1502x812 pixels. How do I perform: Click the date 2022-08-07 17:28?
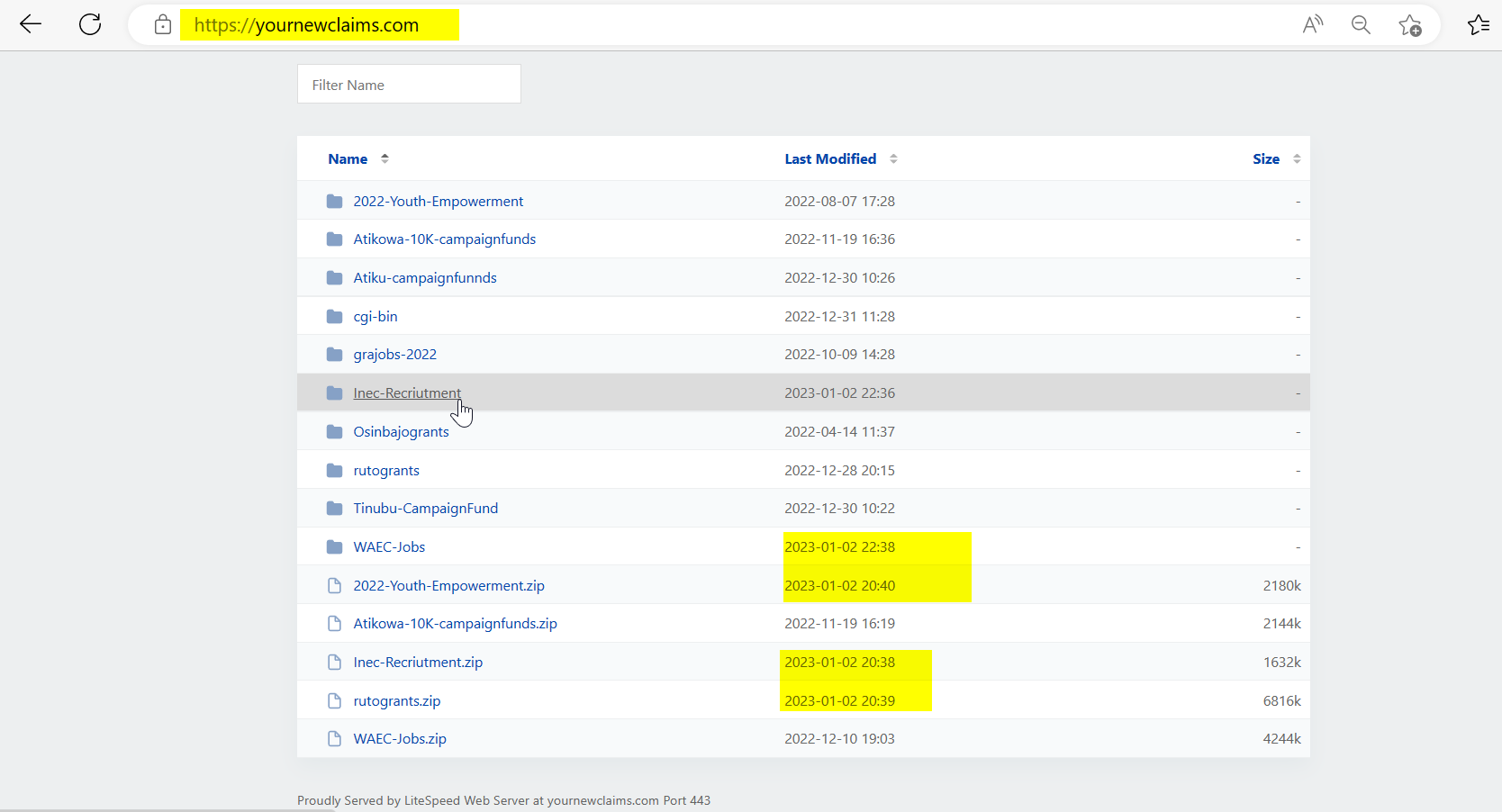pos(840,201)
